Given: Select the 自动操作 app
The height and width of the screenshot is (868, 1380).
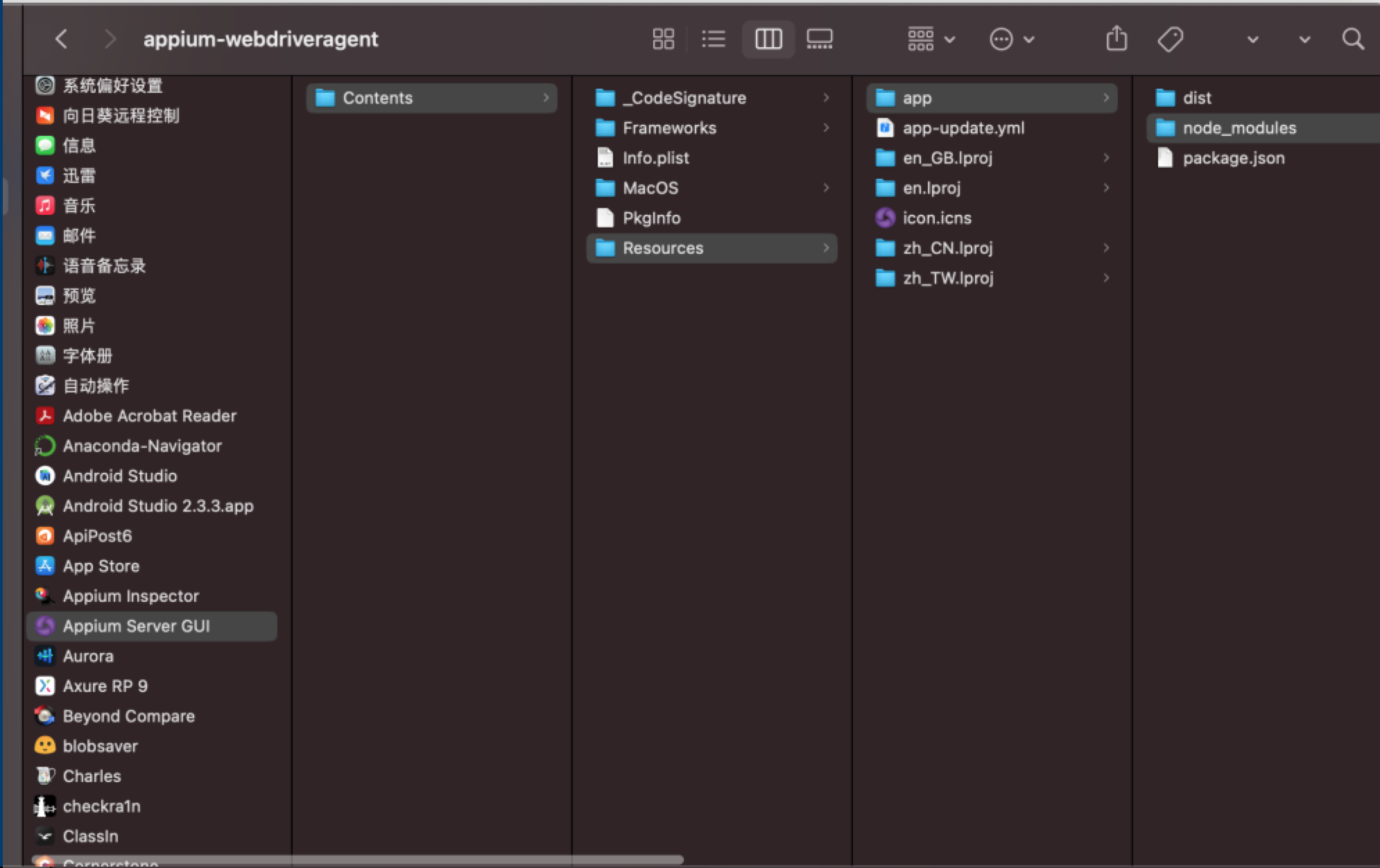Looking at the screenshot, I should 151,386.
